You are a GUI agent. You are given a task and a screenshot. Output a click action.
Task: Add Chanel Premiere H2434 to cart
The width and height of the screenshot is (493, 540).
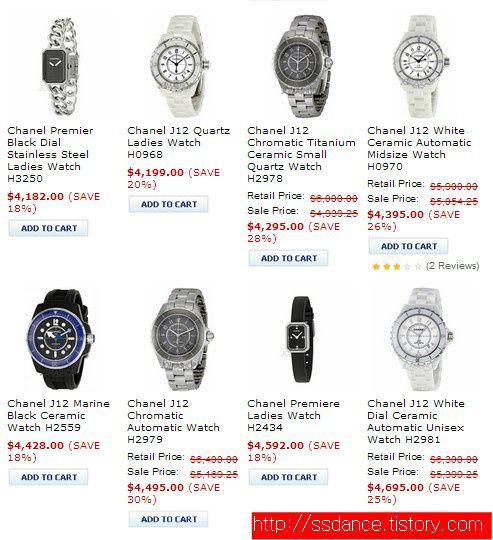(289, 477)
